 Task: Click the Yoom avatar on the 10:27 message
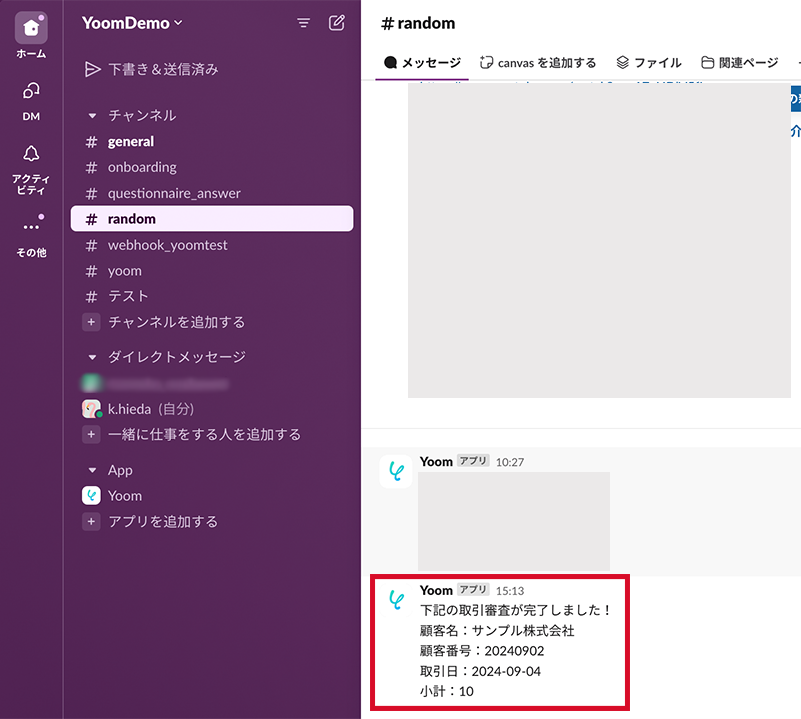[396, 471]
